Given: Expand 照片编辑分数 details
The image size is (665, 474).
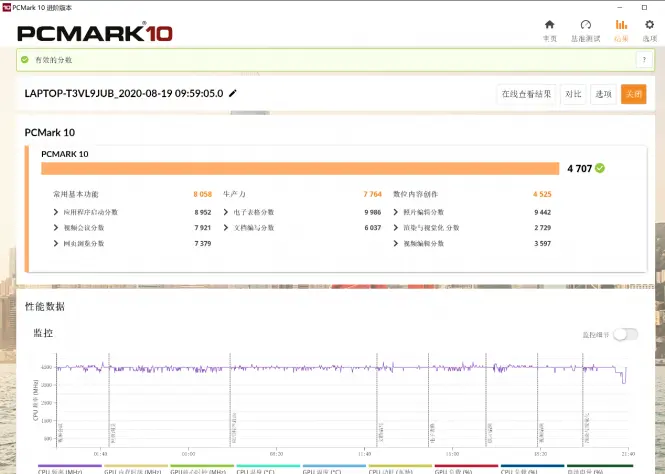Looking at the screenshot, I should (396, 212).
